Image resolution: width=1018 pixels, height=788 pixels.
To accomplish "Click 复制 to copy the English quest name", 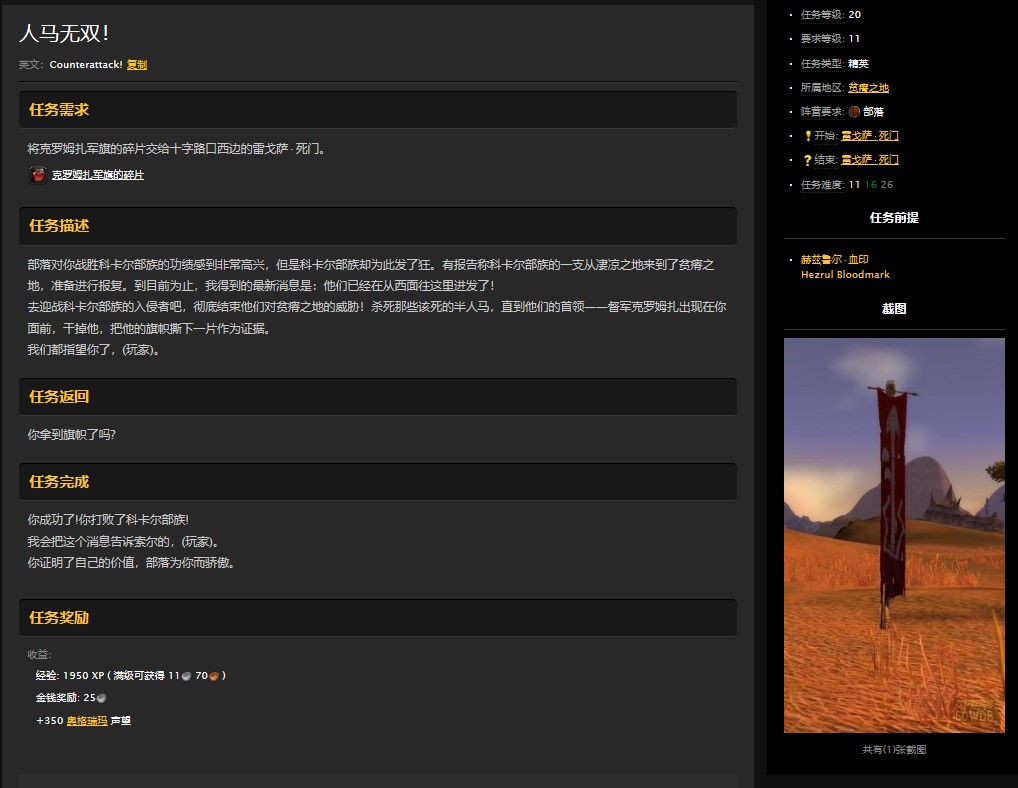I will pyautogui.click(x=135, y=64).
